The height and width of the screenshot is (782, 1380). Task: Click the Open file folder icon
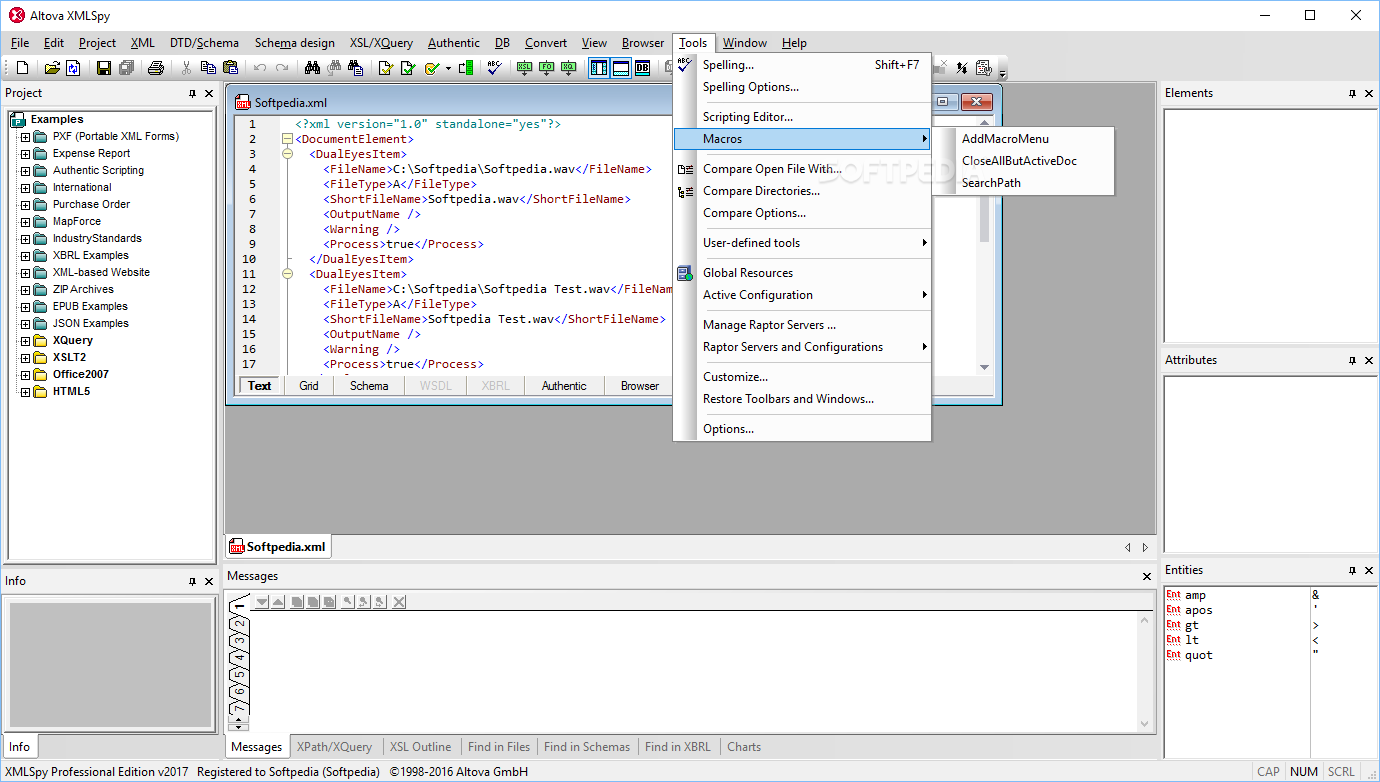click(x=52, y=68)
